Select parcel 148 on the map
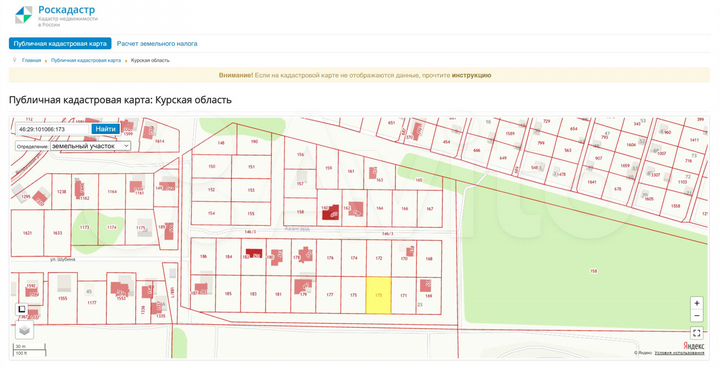 point(221,143)
